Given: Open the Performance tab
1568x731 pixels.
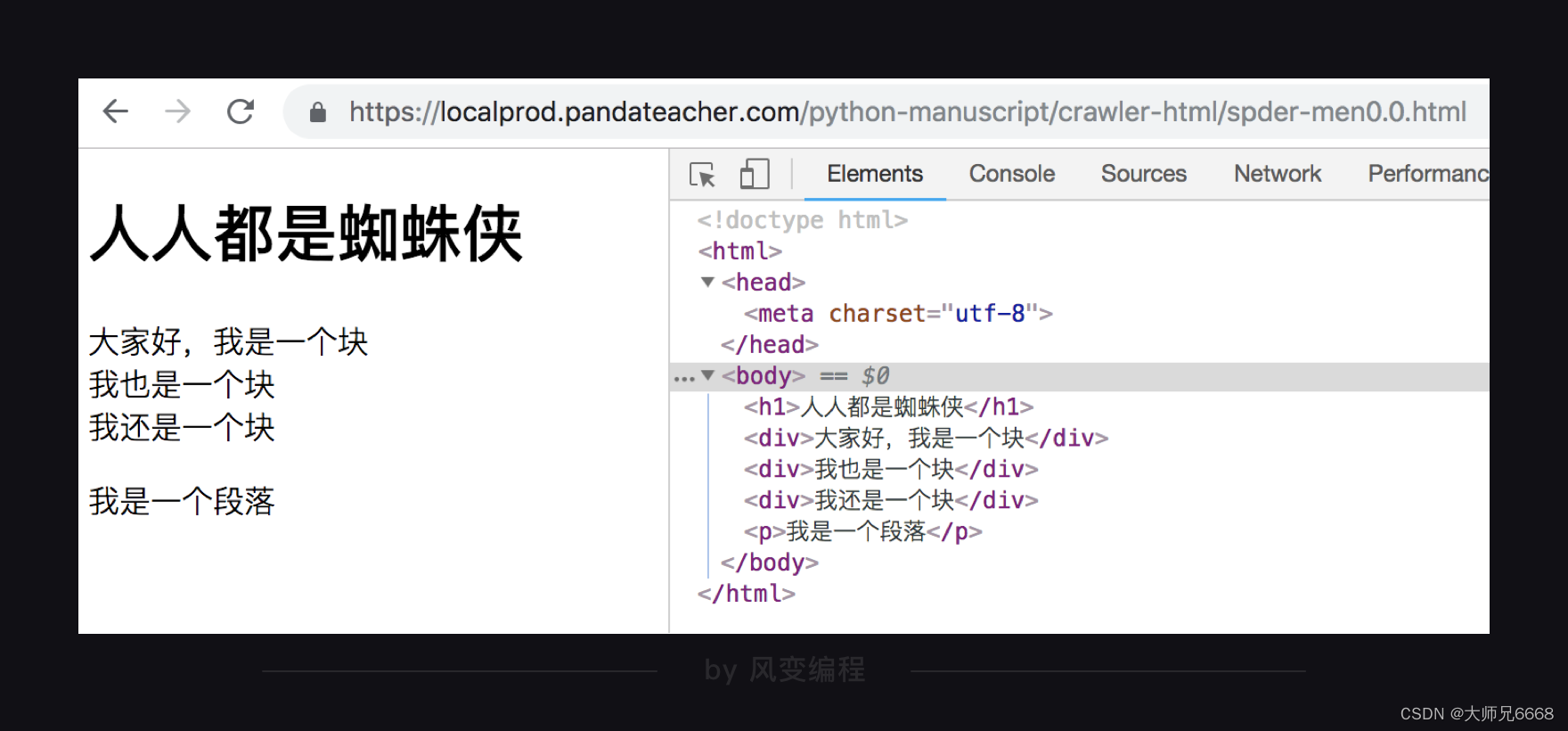Looking at the screenshot, I should point(1428,174).
